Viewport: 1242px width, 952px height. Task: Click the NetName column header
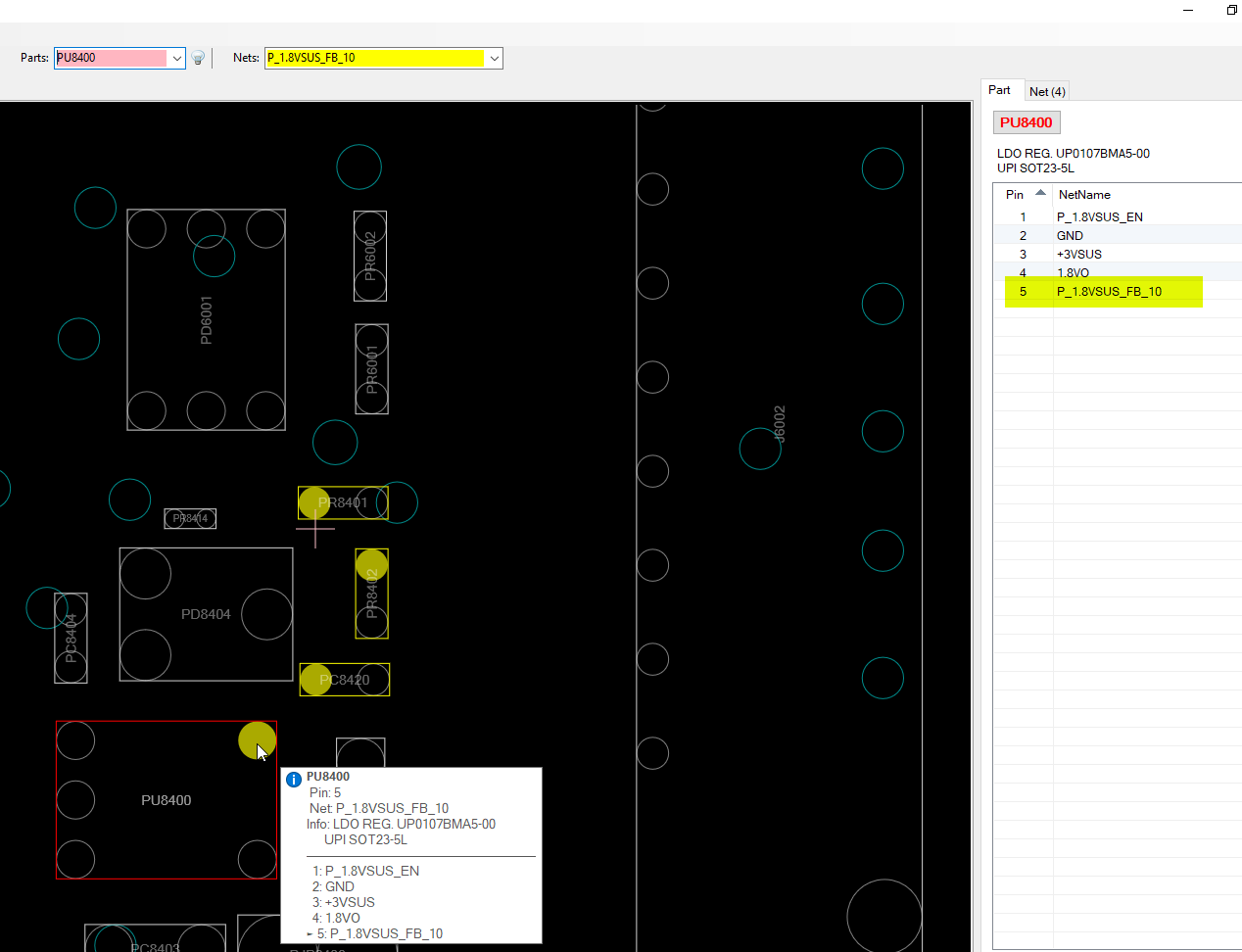1084,195
